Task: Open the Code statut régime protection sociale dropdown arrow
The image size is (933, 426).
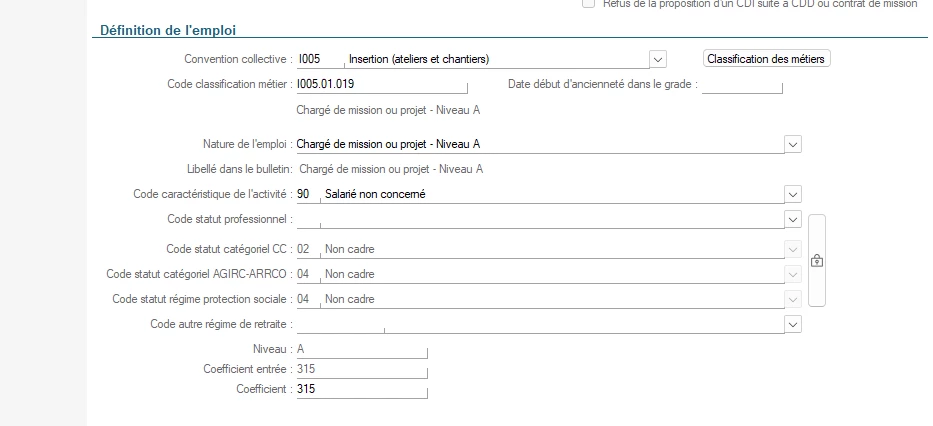Action: 793,299
